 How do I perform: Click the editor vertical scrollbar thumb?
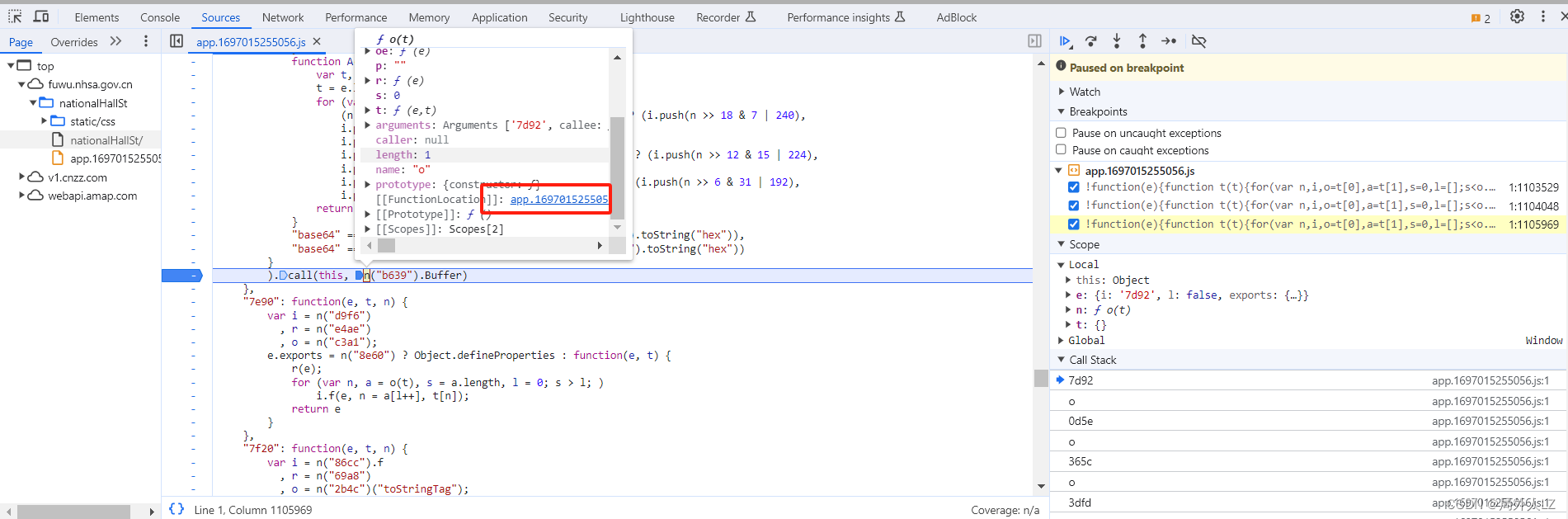[1041, 378]
